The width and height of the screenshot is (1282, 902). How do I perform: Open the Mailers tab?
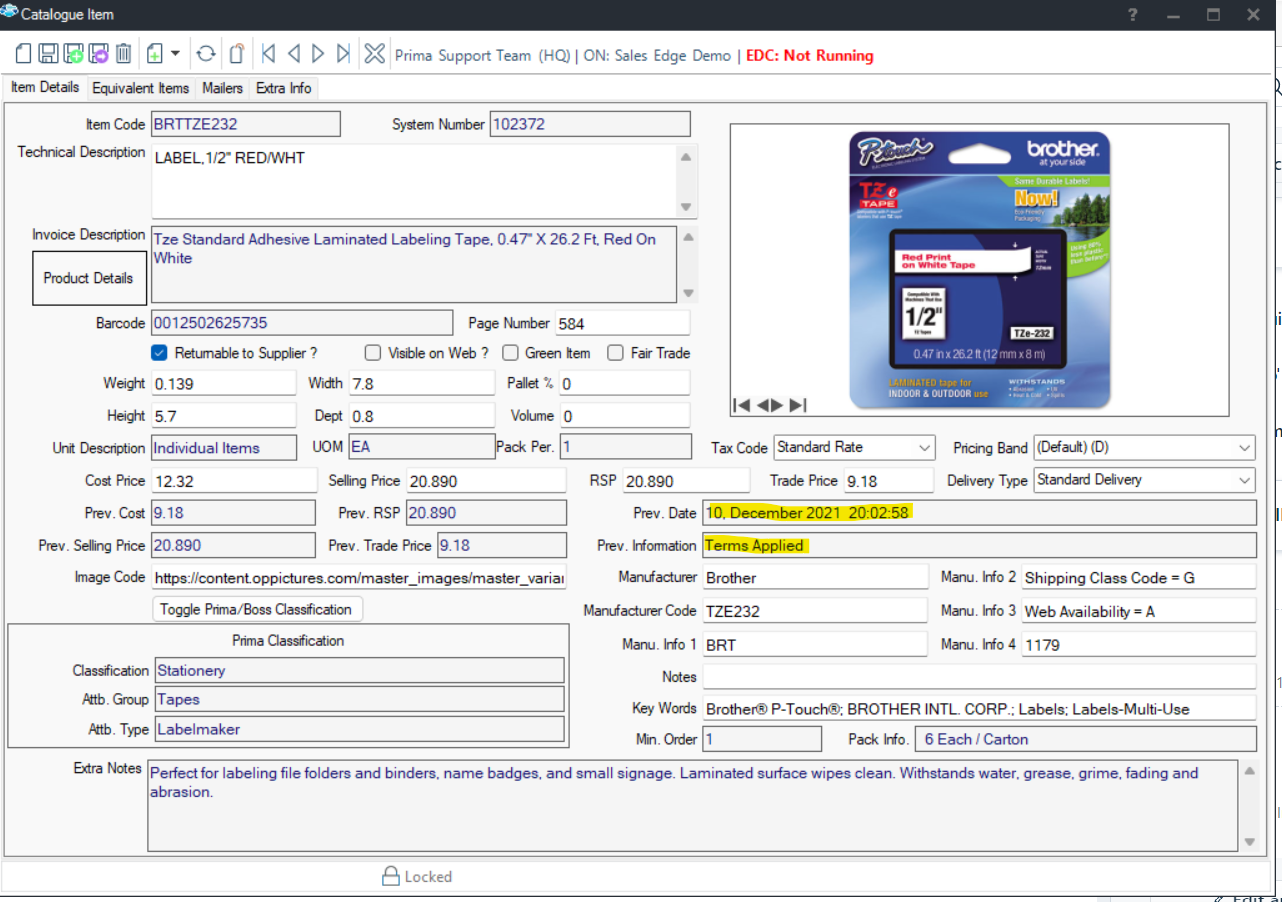pyautogui.click(x=222, y=88)
